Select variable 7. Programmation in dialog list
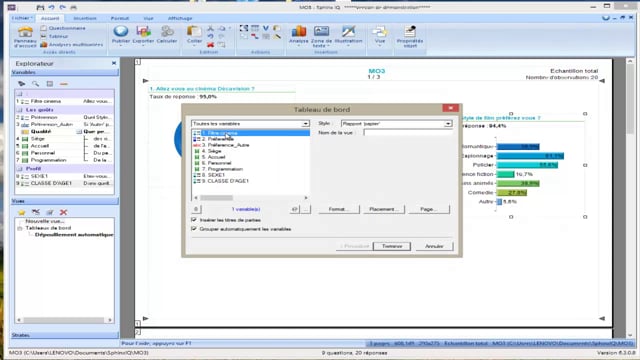This screenshot has width=640, height=360. (x=222, y=169)
